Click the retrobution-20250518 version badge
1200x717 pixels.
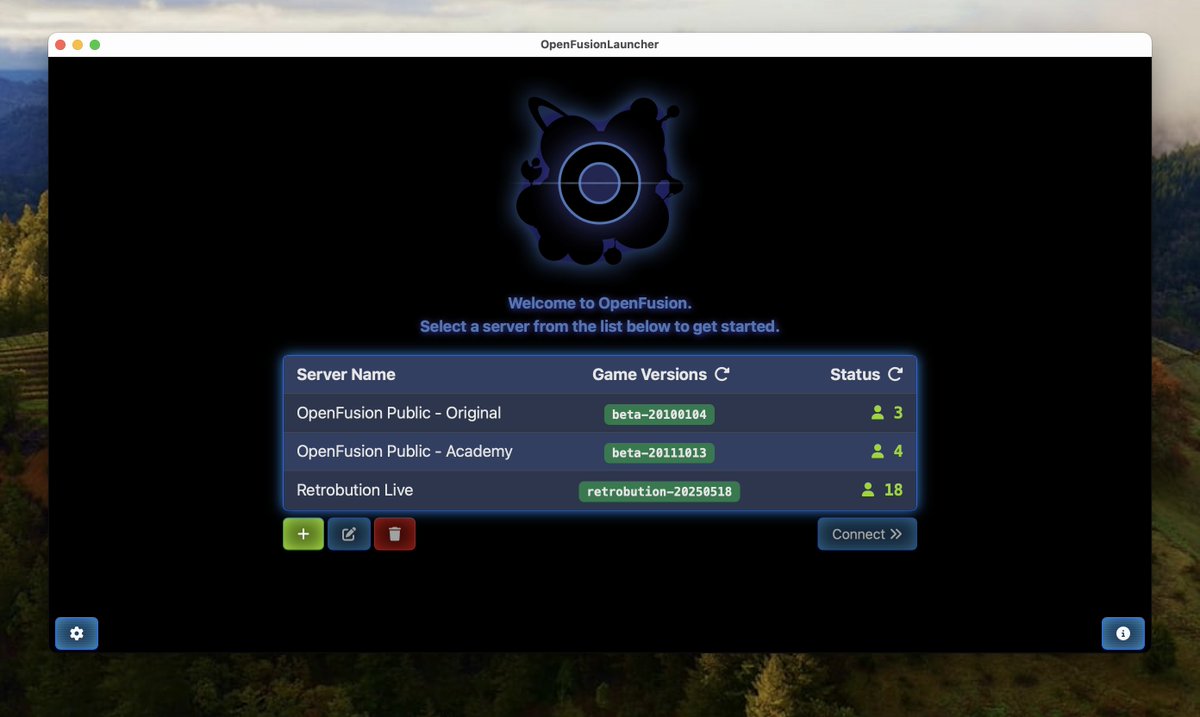click(x=659, y=491)
